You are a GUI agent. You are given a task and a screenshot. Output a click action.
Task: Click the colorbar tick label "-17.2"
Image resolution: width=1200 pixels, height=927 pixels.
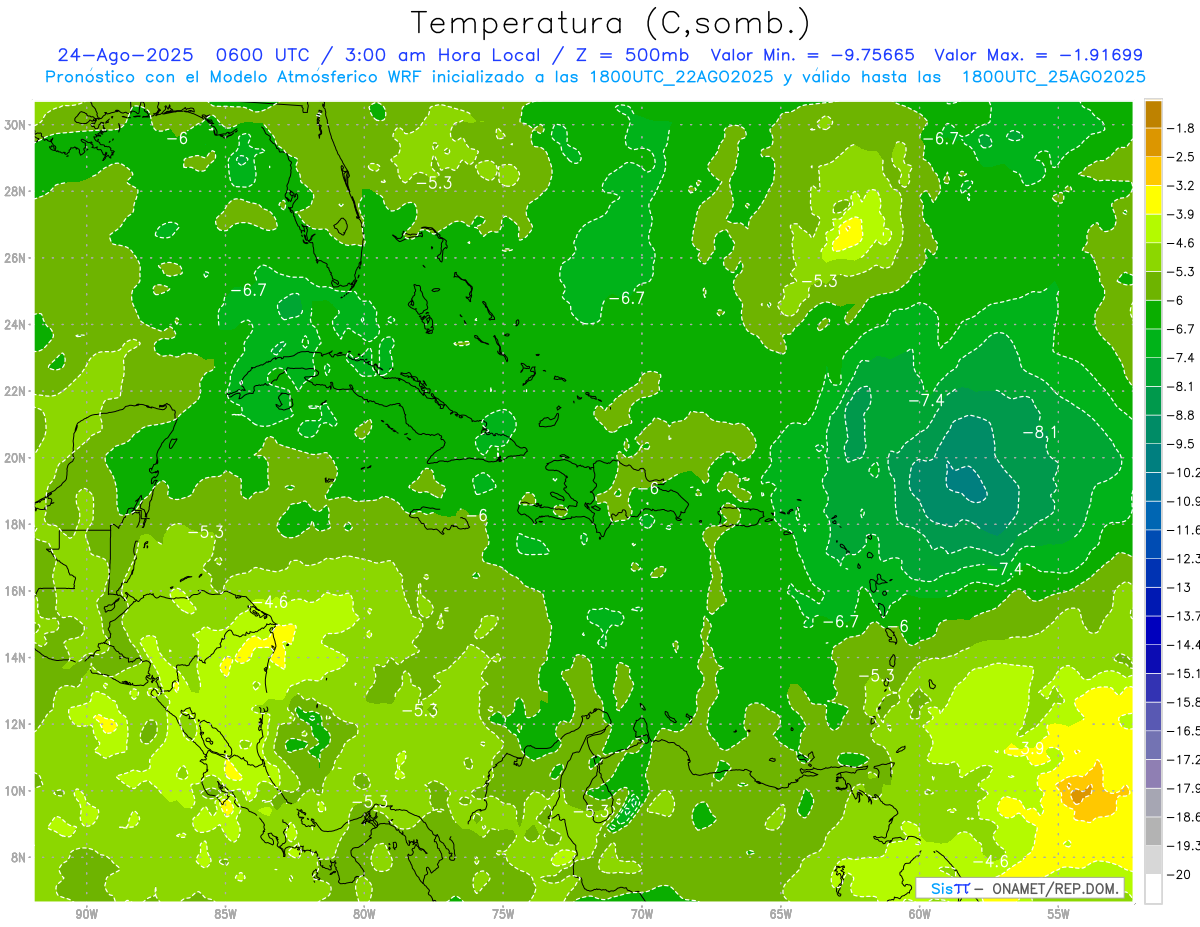click(1184, 759)
